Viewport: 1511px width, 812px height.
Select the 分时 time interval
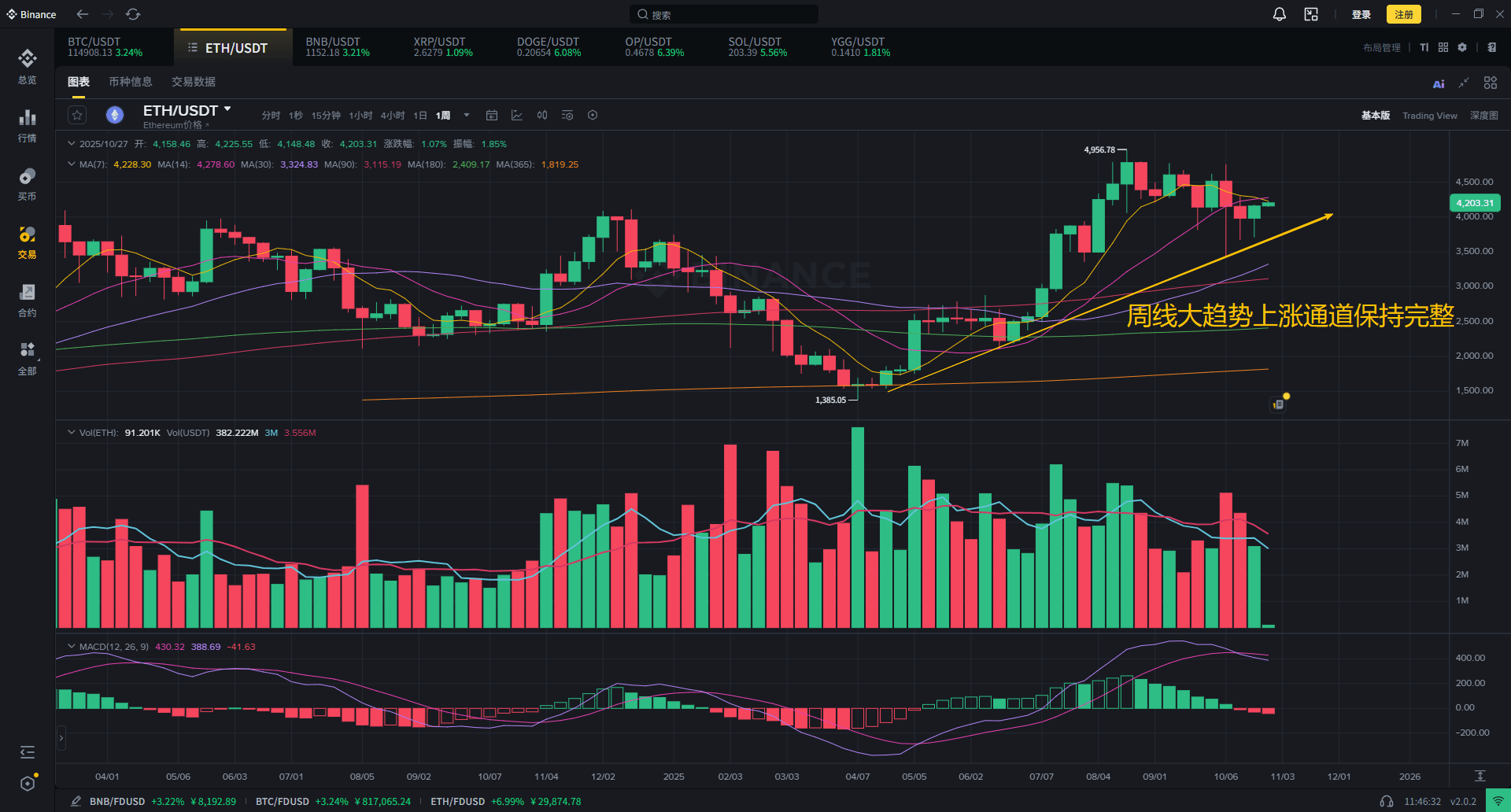[271, 115]
